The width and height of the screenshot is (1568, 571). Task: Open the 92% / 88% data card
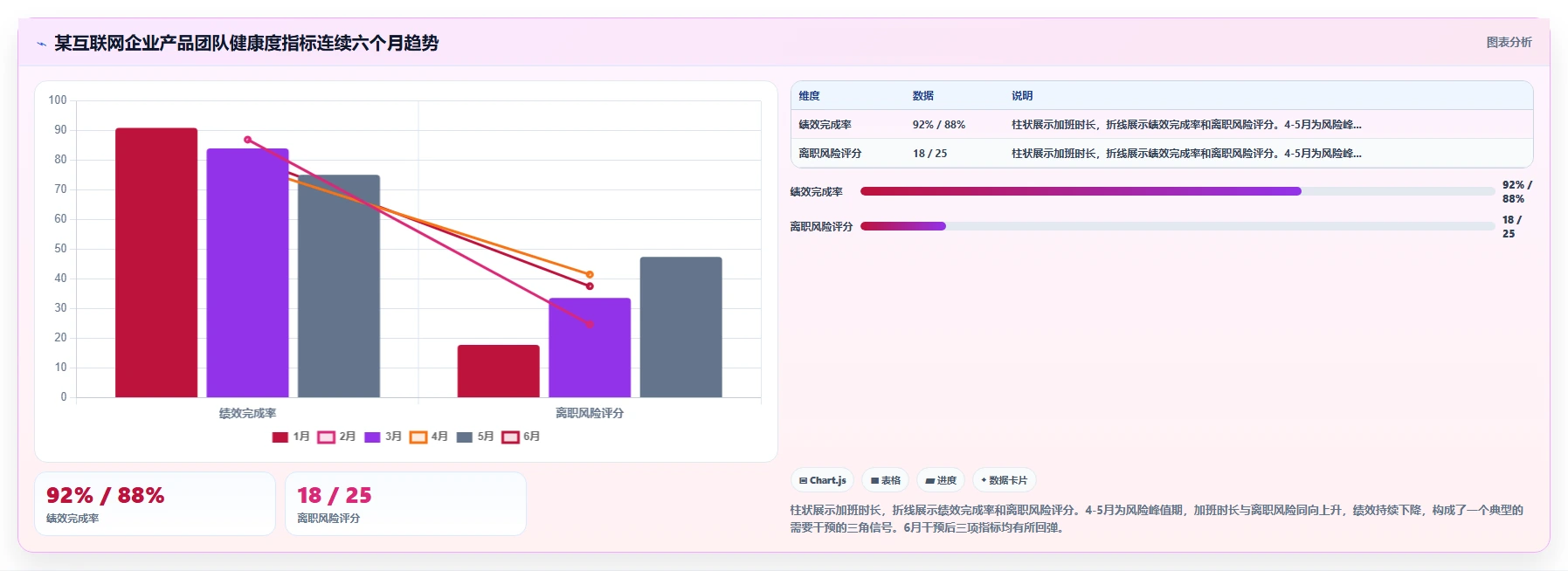pos(155,504)
